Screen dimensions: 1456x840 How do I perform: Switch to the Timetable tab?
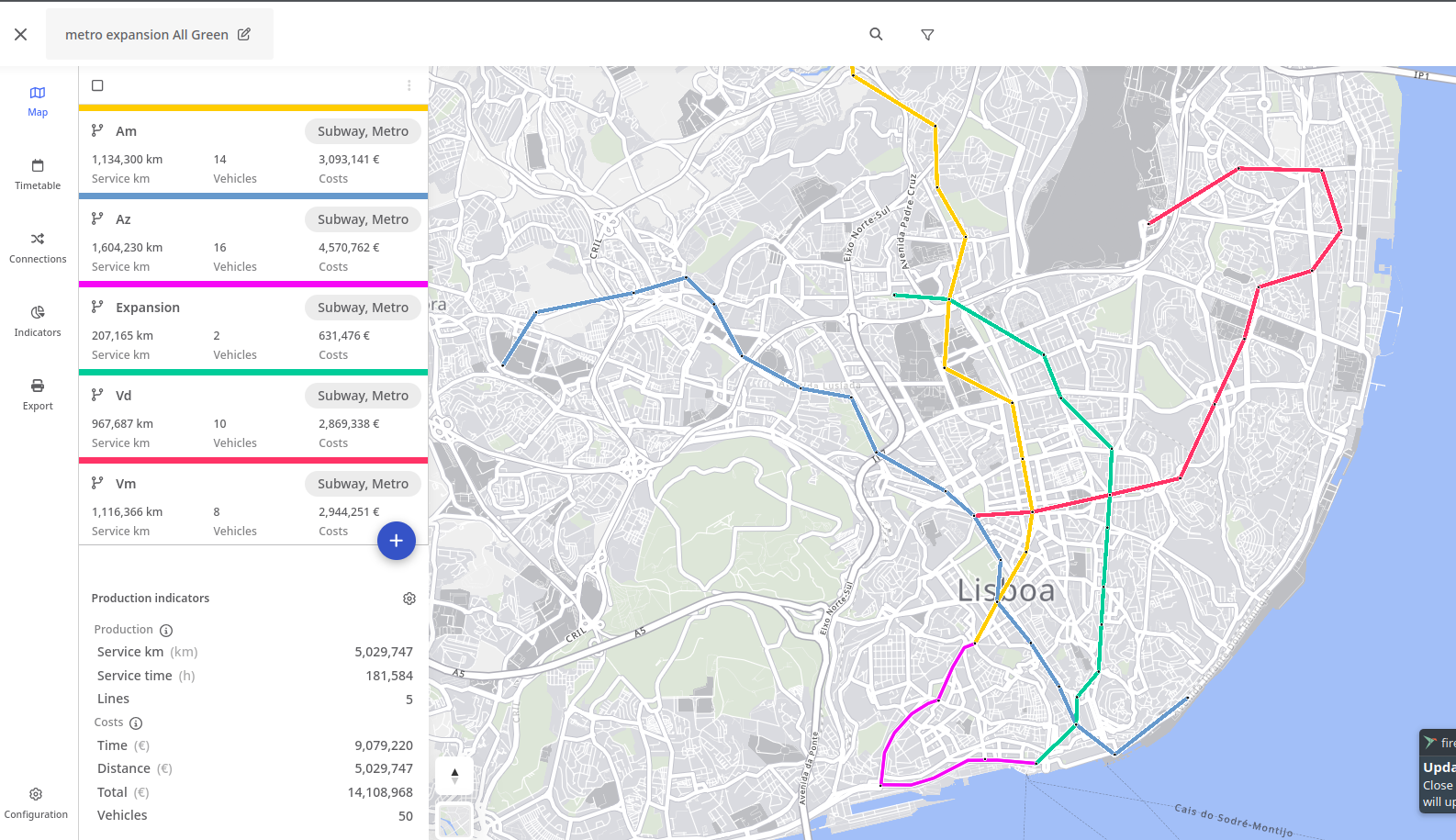[x=38, y=174]
